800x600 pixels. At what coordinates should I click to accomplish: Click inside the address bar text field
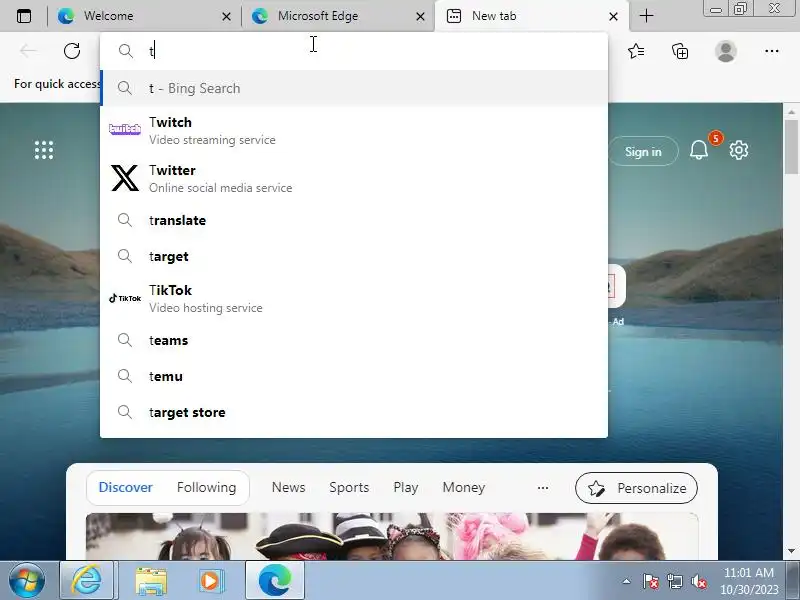(x=354, y=51)
